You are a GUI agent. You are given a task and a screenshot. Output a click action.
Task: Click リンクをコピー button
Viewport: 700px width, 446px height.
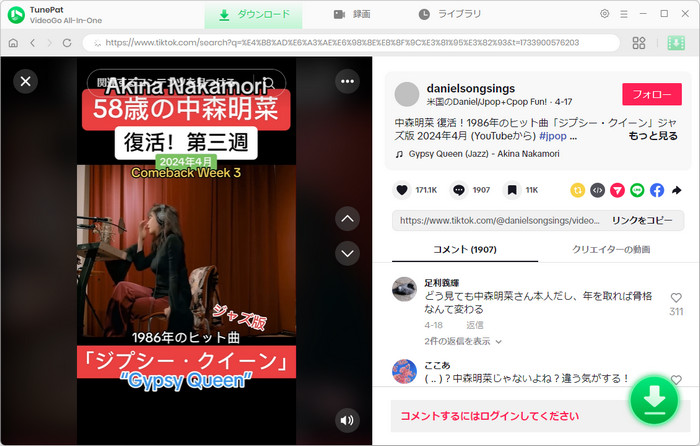tap(642, 221)
